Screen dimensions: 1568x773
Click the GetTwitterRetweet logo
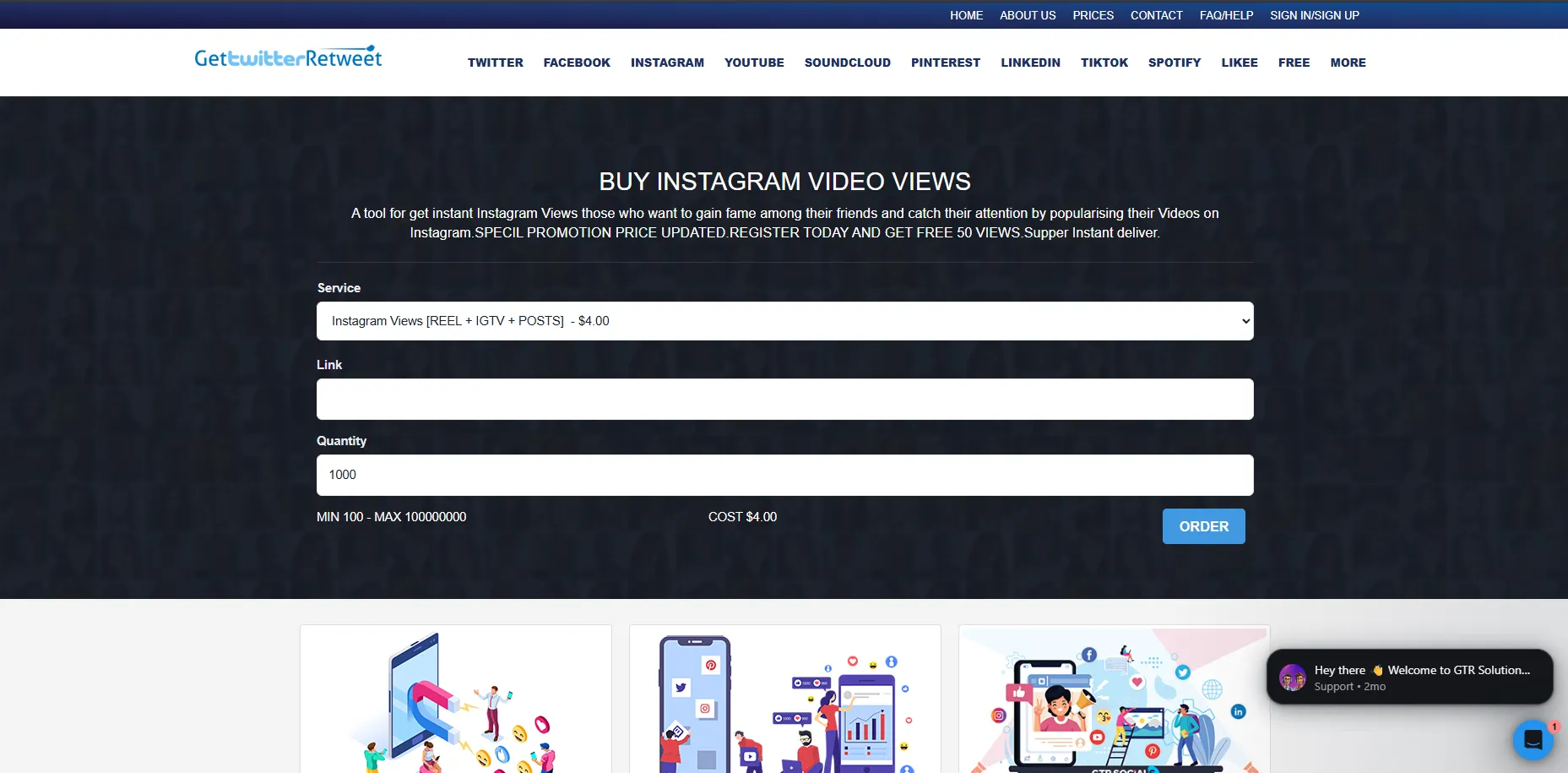pos(287,56)
